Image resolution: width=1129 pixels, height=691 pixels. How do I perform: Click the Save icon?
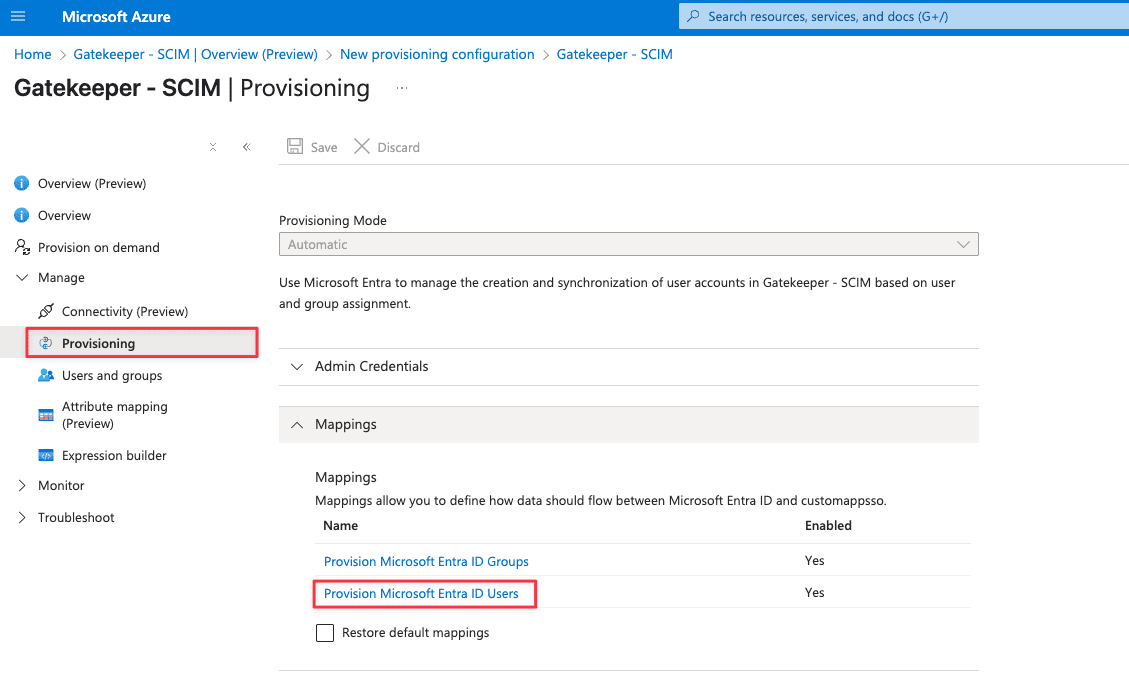(x=295, y=146)
